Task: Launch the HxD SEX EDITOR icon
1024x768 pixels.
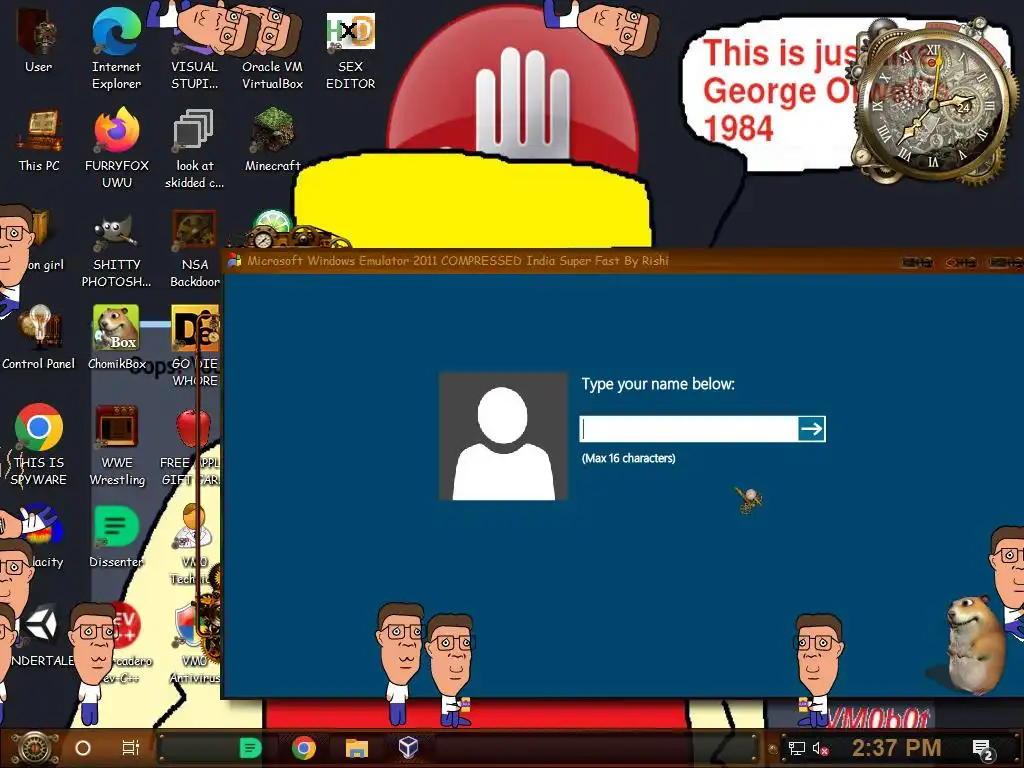Action: [351, 49]
